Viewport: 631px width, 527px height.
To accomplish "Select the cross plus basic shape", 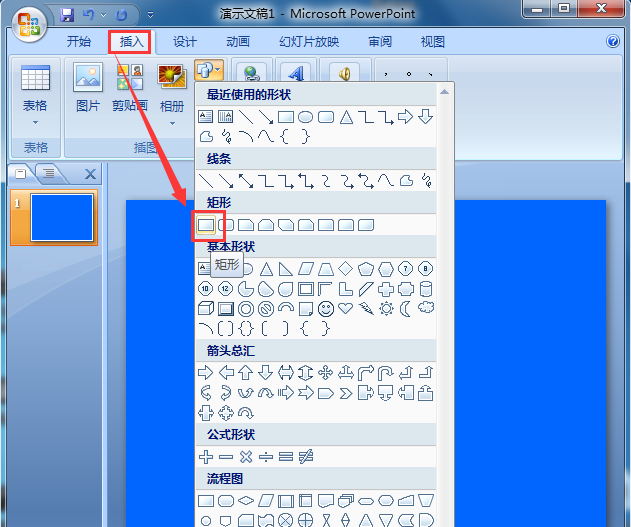I will pos(386,288).
